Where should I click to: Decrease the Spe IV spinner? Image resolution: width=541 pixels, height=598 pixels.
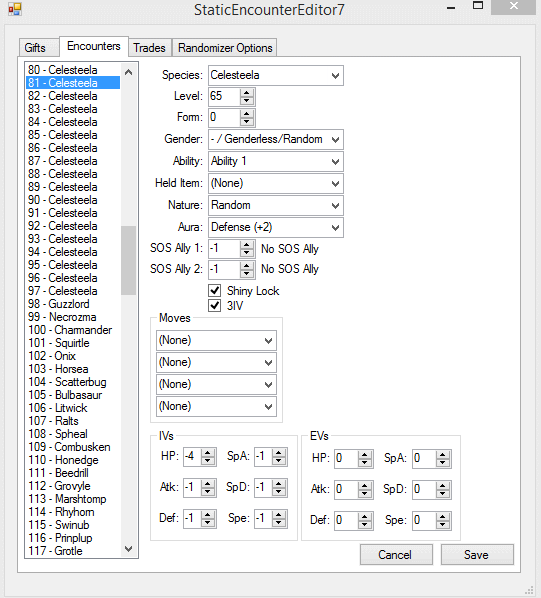click(x=279, y=523)
